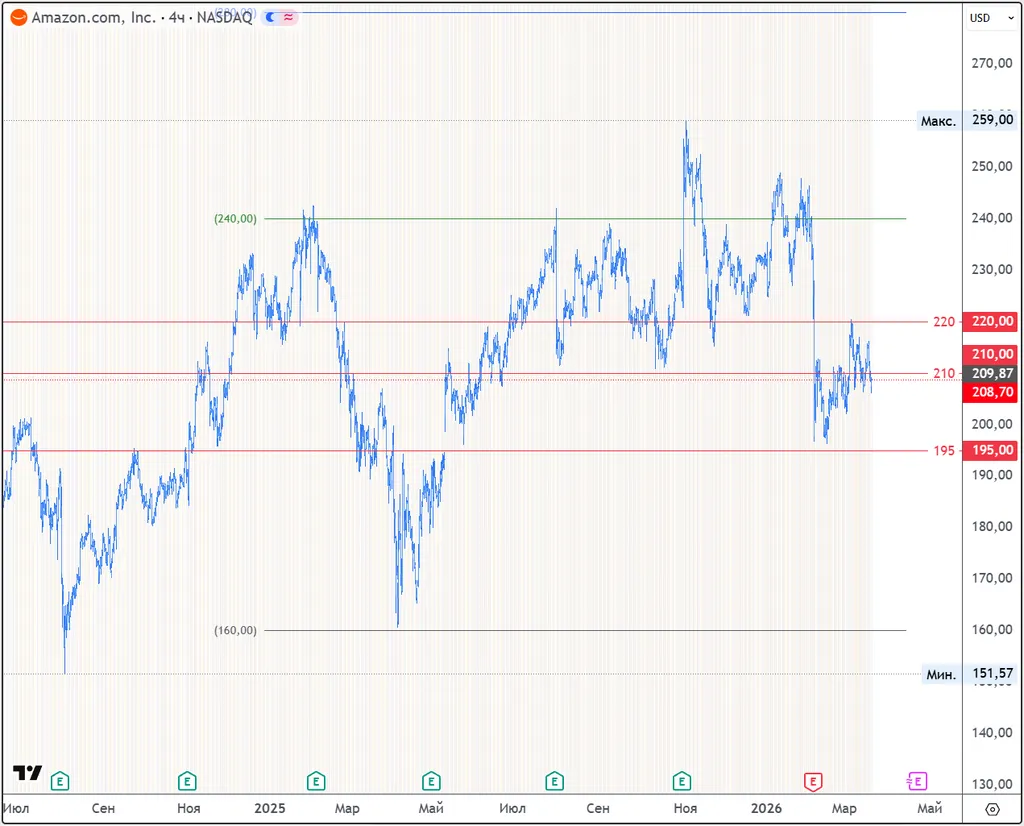Open chart settings via hexagon gear icon
Image resolution: width=1024 pixels, height=826 pixels.
[x=991, y=809]
